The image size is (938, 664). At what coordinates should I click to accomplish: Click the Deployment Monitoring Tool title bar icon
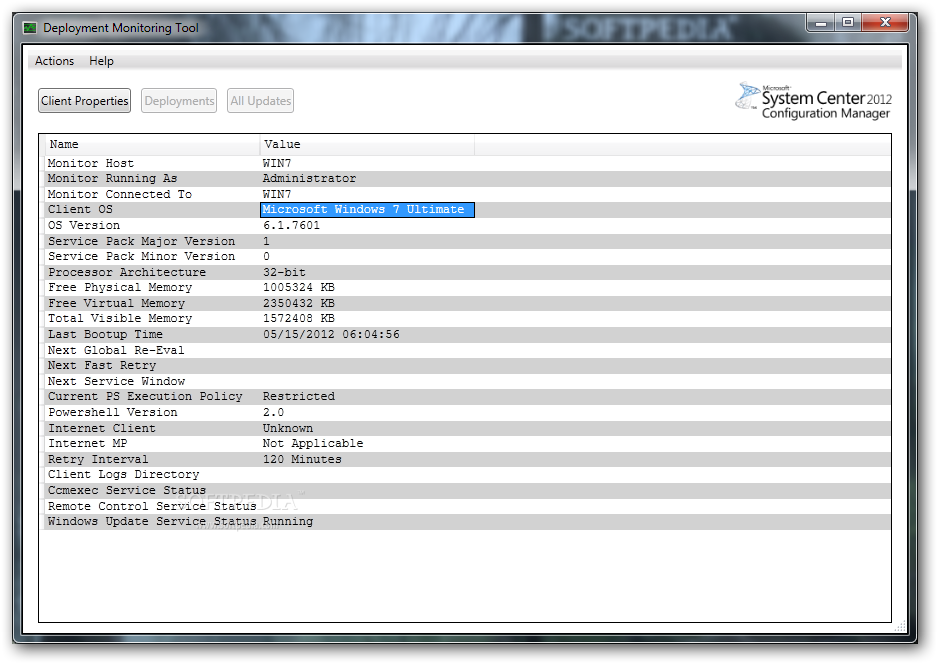pyautogui.click(x=30, y=28)
